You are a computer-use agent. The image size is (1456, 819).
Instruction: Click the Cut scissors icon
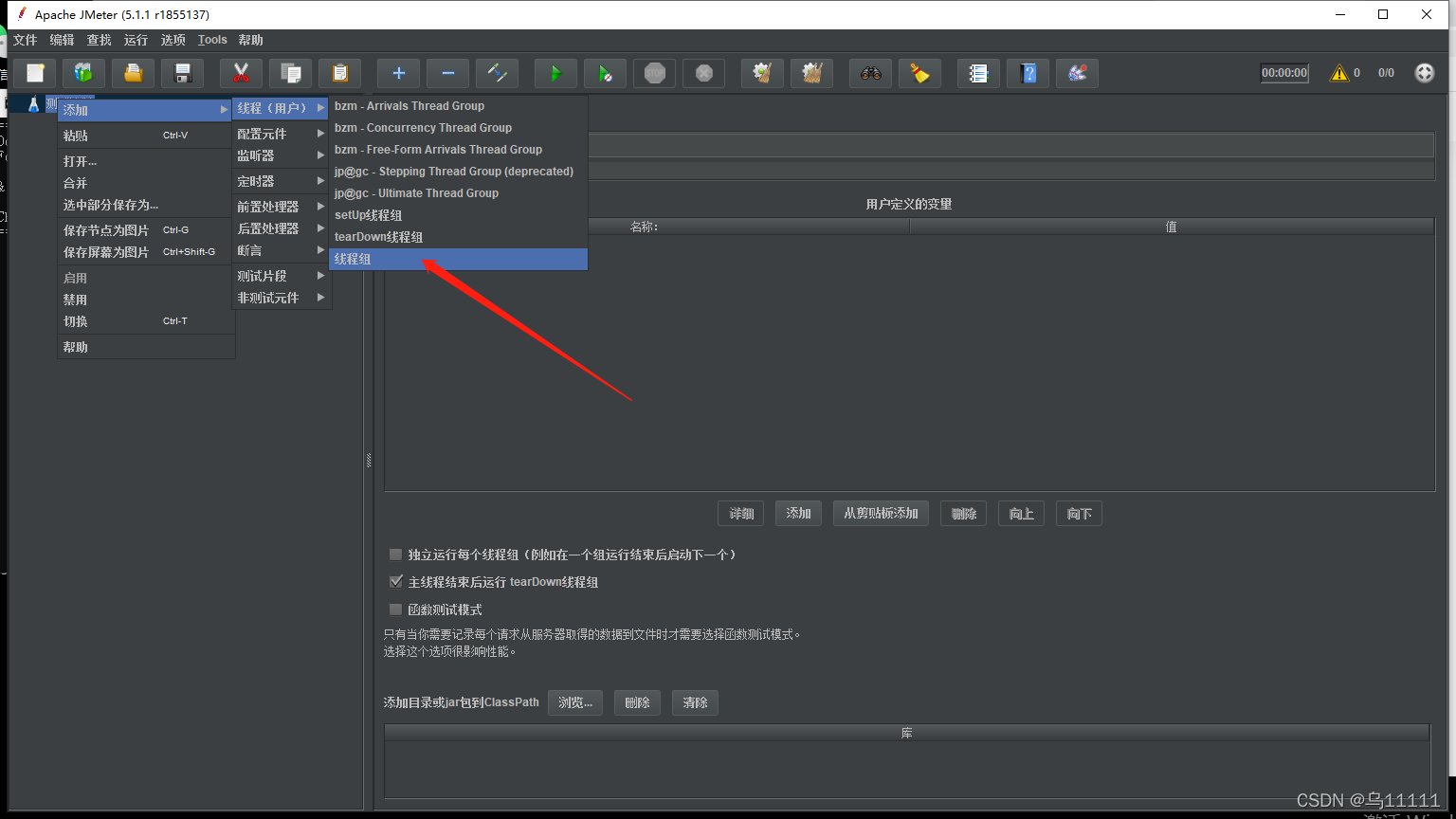242,73
